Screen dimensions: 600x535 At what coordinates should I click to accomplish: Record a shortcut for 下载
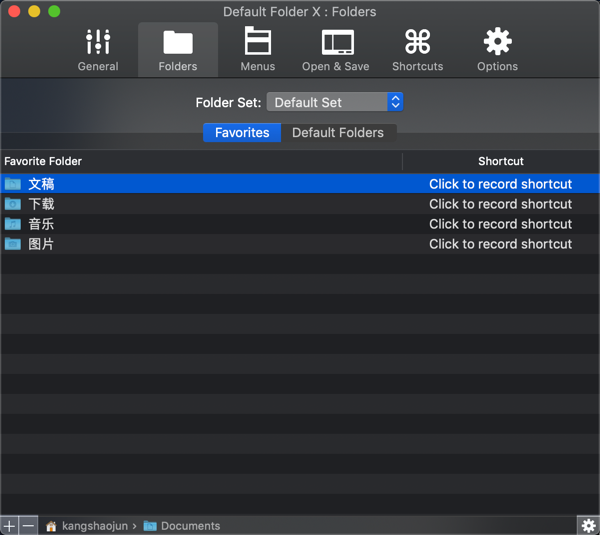(500, 204)
